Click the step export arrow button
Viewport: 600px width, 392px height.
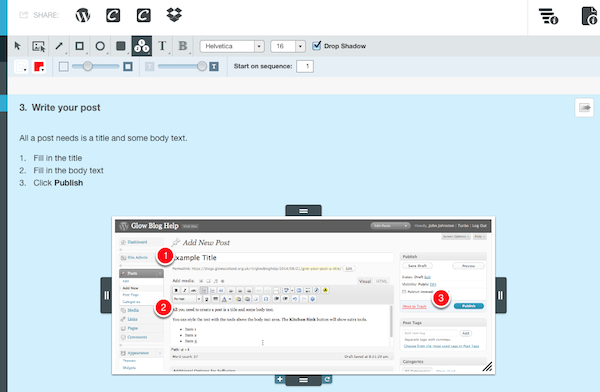tap(584, 108)
